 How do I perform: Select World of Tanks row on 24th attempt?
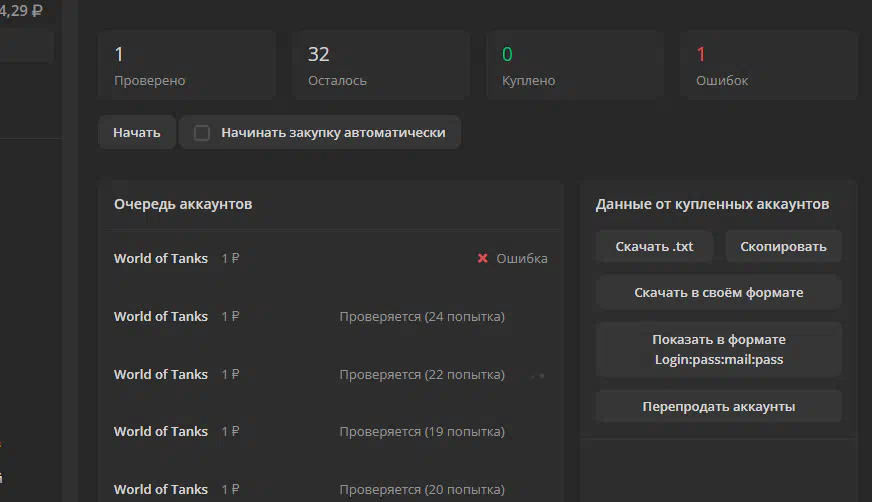point(331,316)
